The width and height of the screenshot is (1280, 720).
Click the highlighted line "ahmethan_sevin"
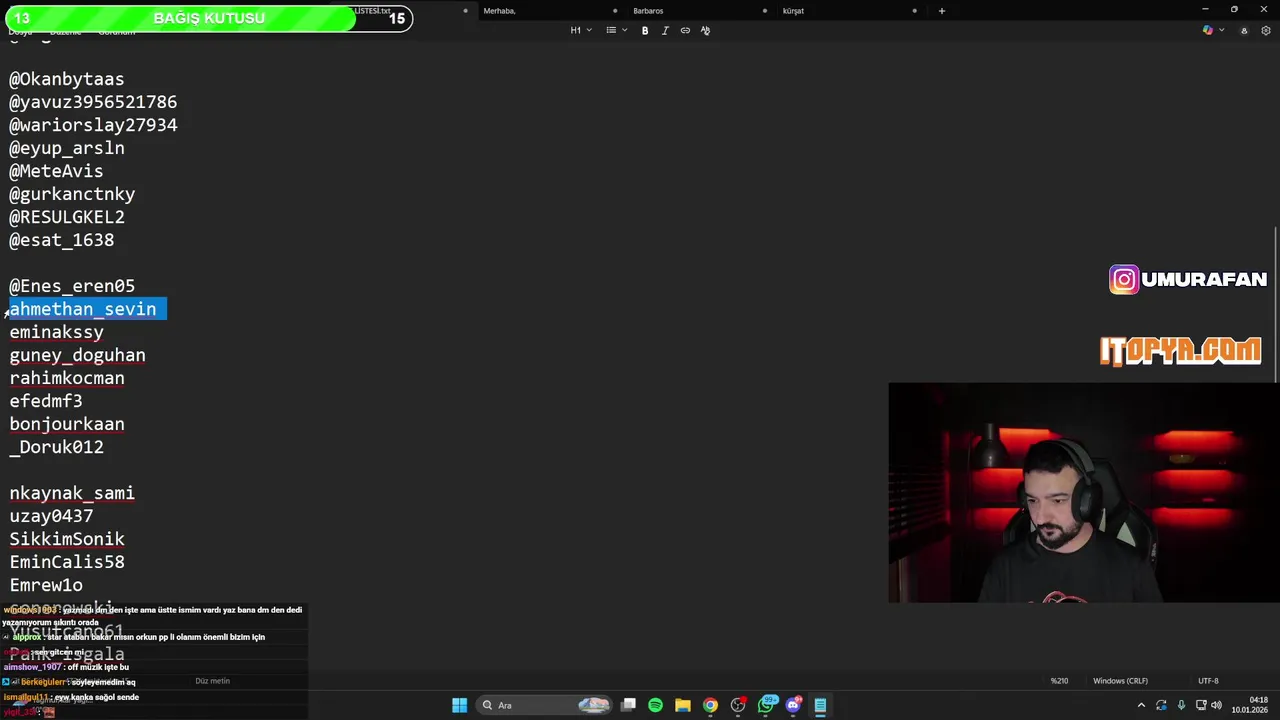[x=83, y=309]
